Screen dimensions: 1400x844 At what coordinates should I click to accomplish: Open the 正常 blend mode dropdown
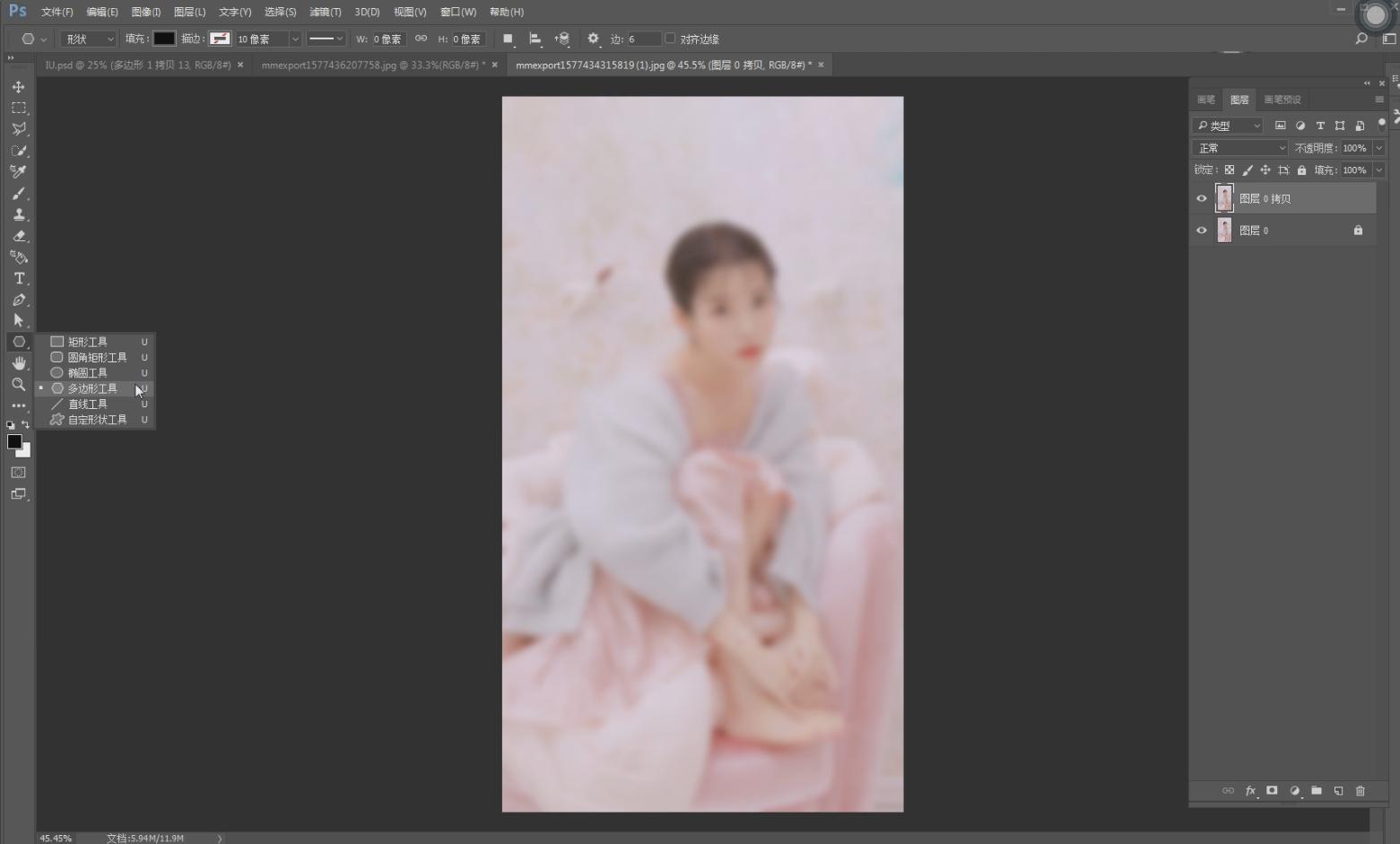(1239, 148)
